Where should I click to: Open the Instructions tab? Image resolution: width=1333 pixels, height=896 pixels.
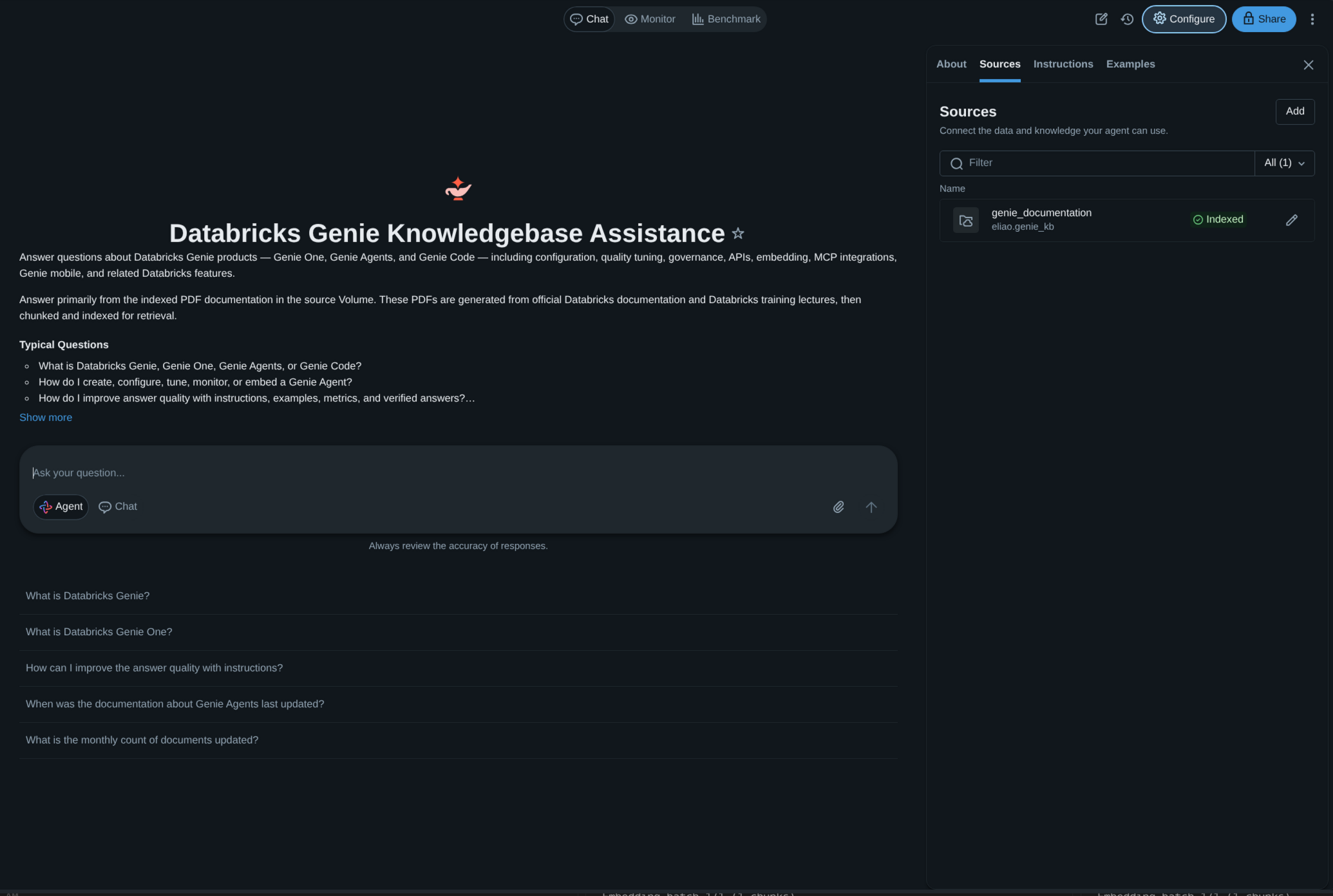pyautogui.click(x=1063, y=64)
